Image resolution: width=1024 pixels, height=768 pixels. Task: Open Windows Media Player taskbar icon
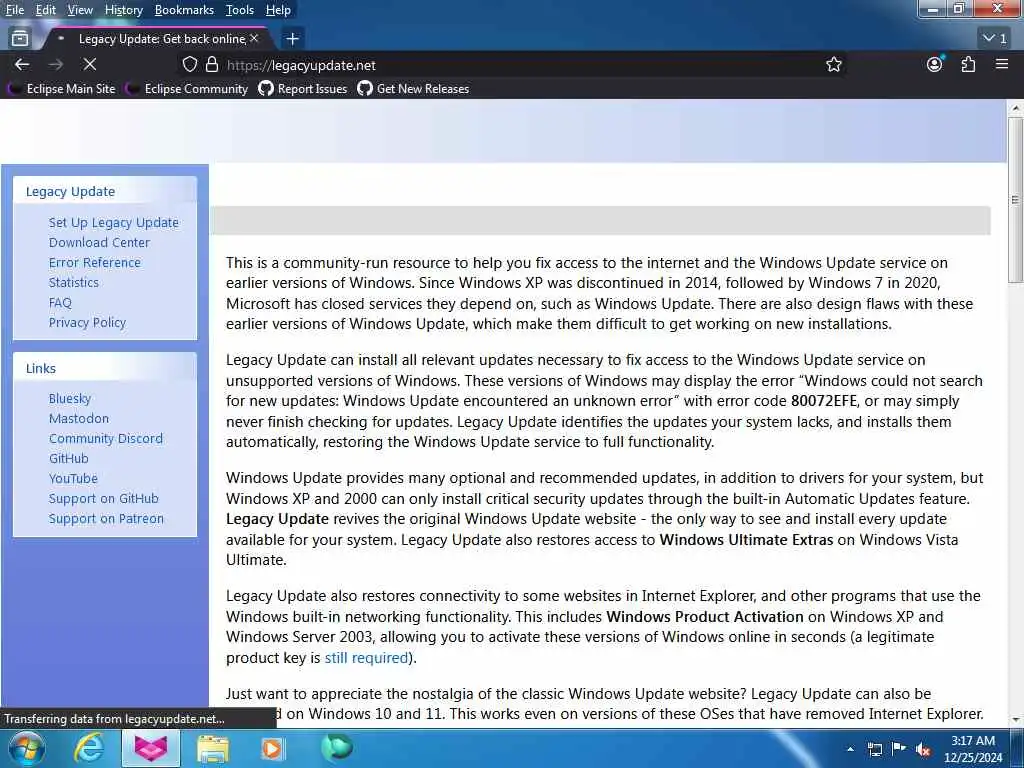[x=272, y=748]
